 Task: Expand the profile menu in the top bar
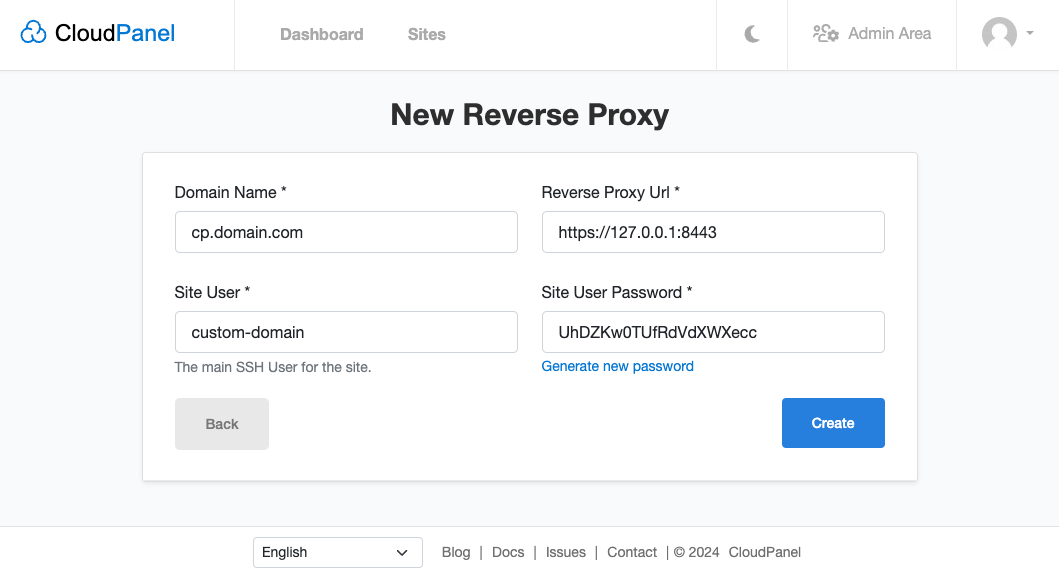tap(1010, 34)
